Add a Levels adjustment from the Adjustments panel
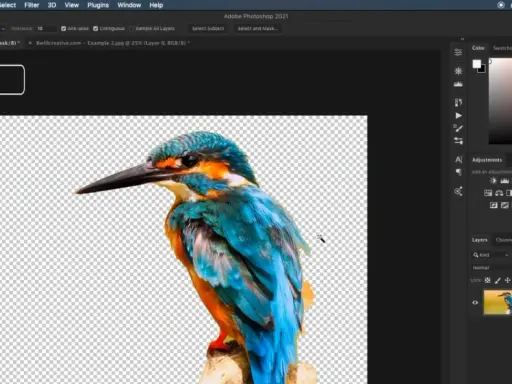The width and height of the screenshot is (512, 384). click(x=505, y=181)
